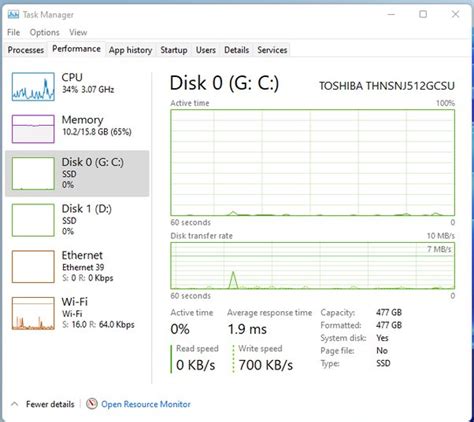Screen dimensions: 474x422
Task: Open the View menu
Action: pyautogui.click(x=78, y=32)
